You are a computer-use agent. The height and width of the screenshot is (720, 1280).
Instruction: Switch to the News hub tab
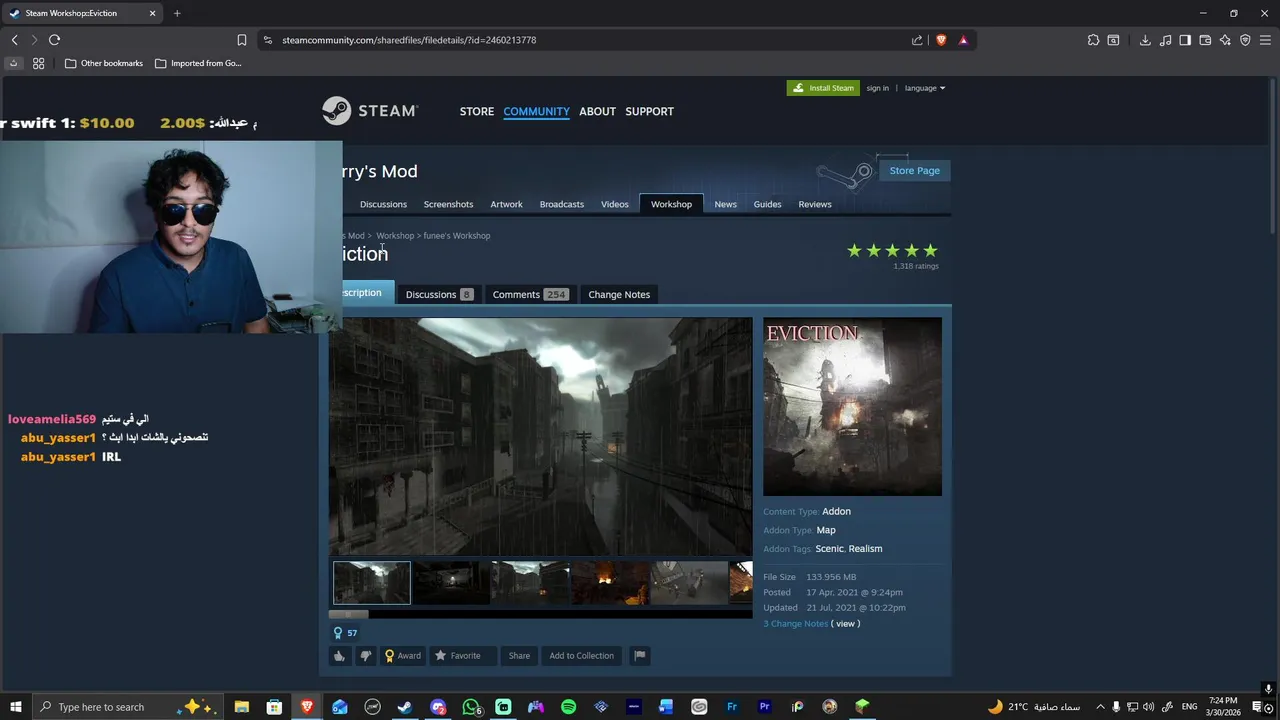click(726, 204)
